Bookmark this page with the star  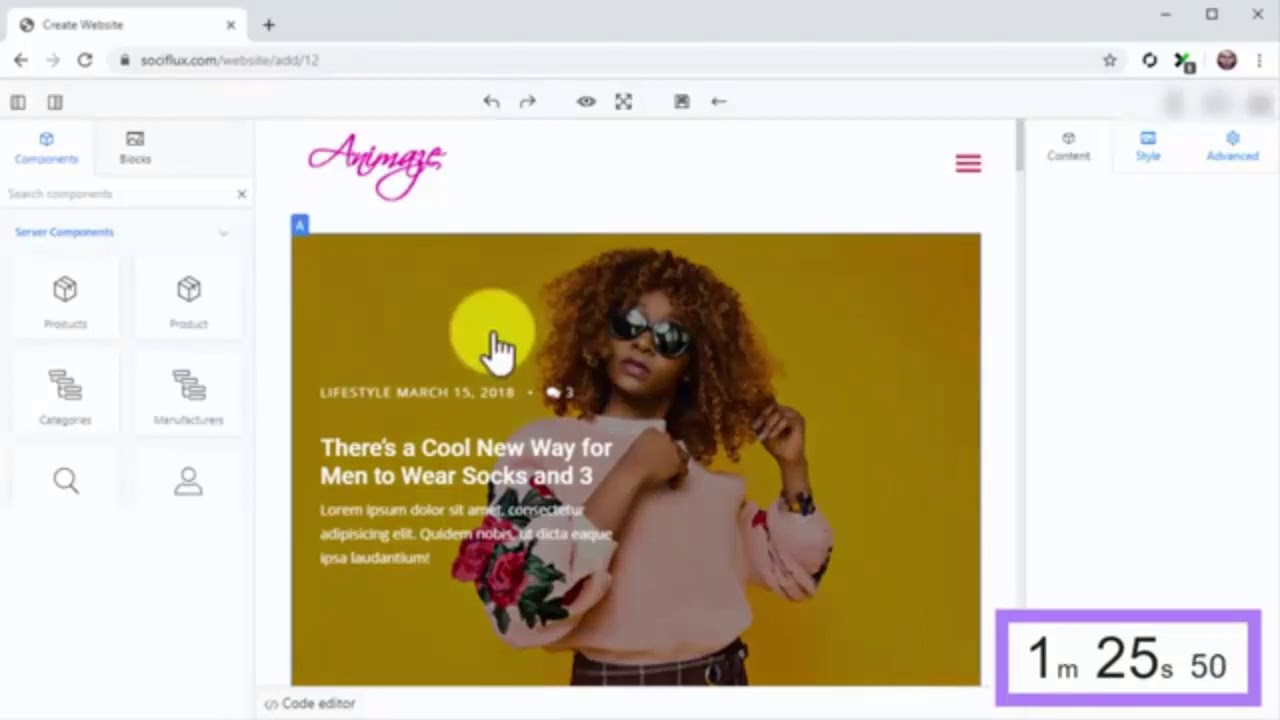point(1109,60)
